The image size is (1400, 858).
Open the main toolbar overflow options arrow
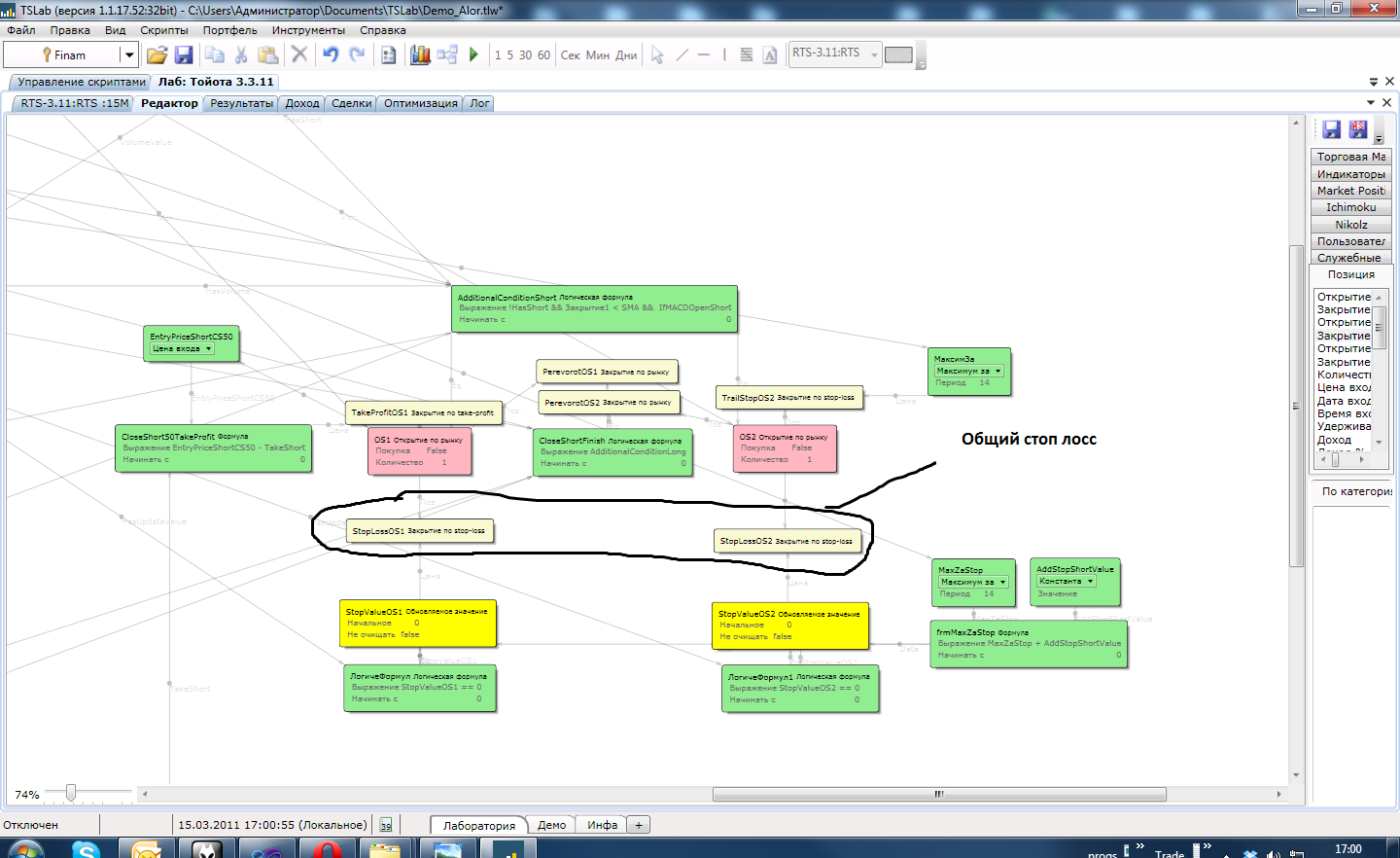[921, 64]
